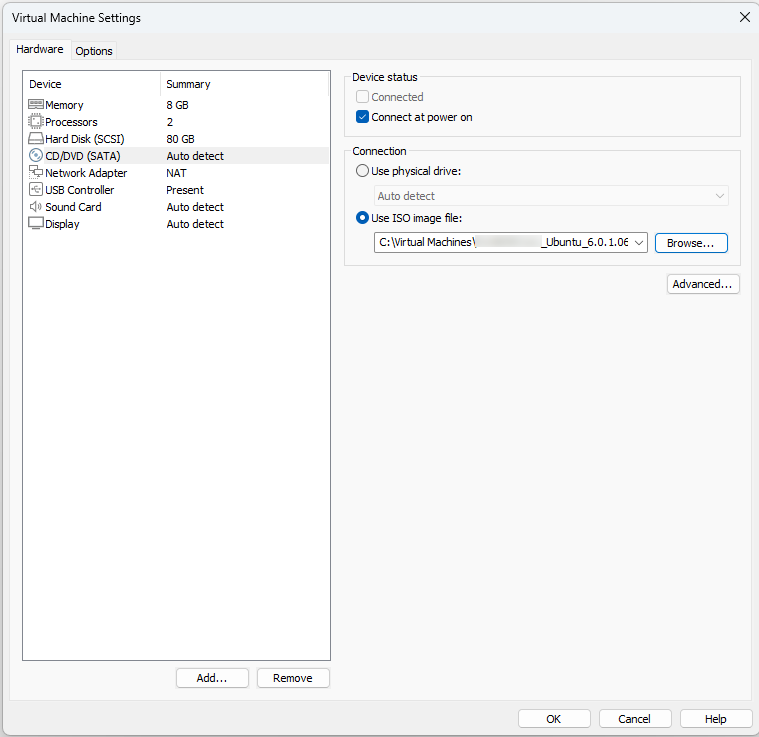This screenshot has width=759, height=737.
Task: Switch to the Options tab
Action: coord(94,51)
